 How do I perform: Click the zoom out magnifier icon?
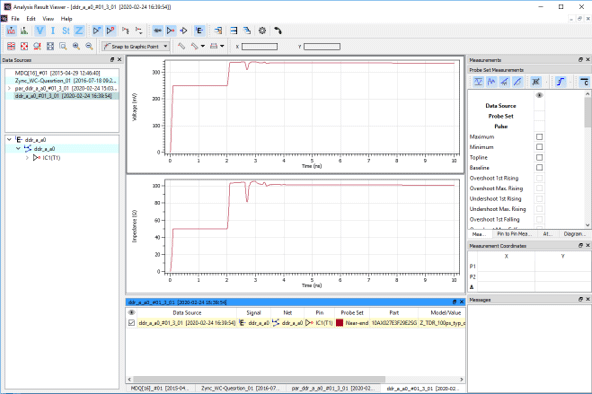(x=89, y=46)
